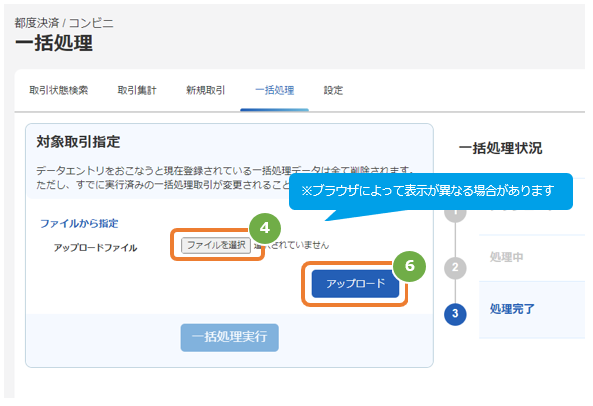
Task: Open the 取引状態検索 tab
Action: pos(59,90)
